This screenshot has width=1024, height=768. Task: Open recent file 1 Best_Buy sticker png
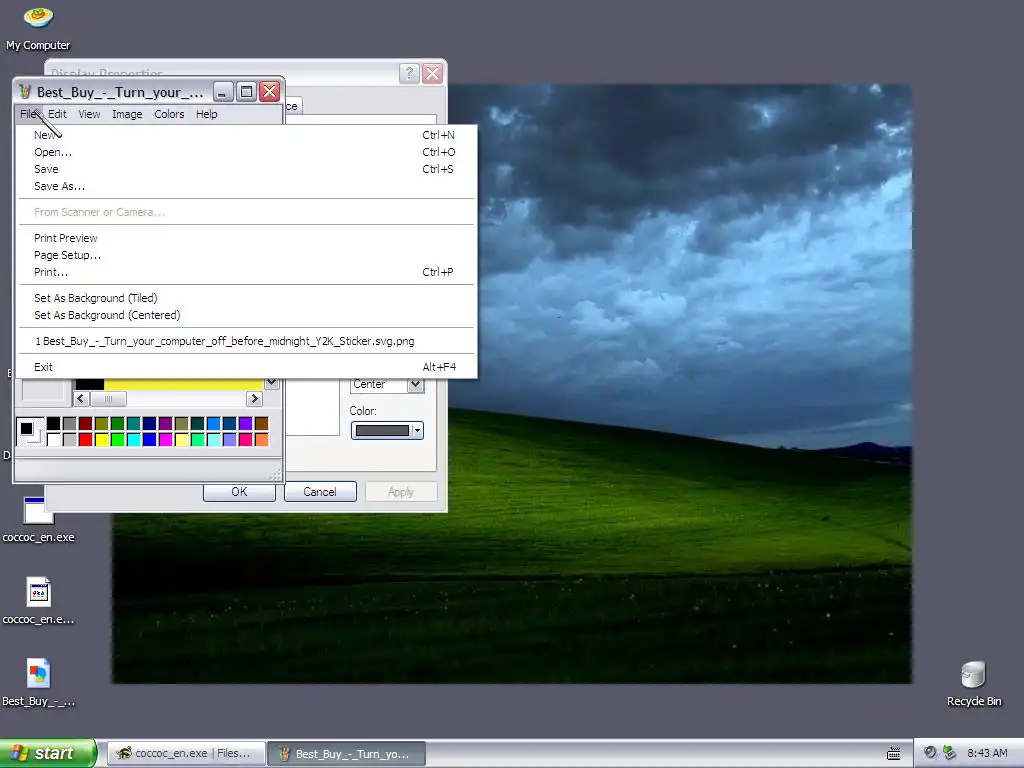pos(246,342)
